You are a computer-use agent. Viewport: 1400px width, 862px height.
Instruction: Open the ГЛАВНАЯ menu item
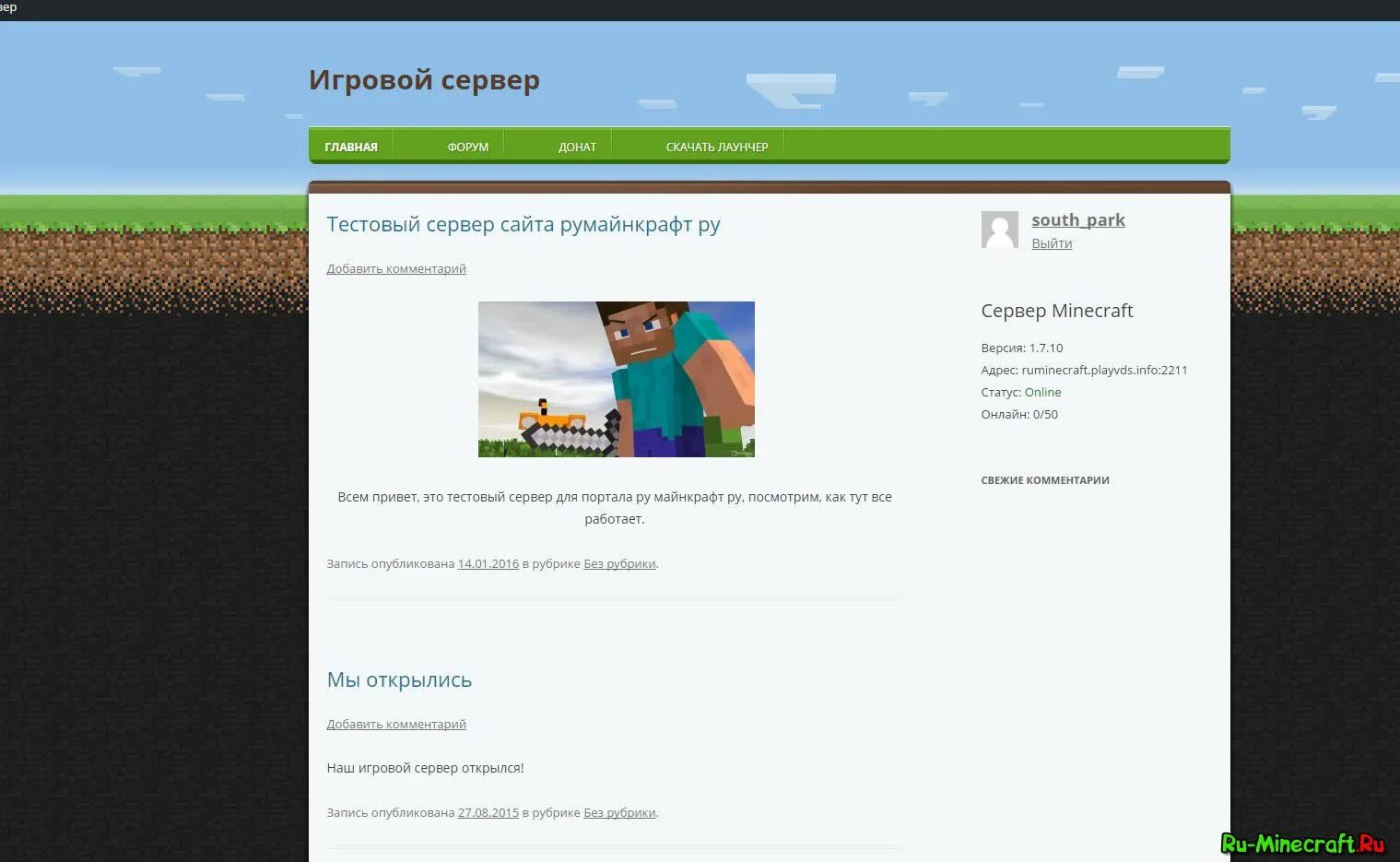coord(351,147)
